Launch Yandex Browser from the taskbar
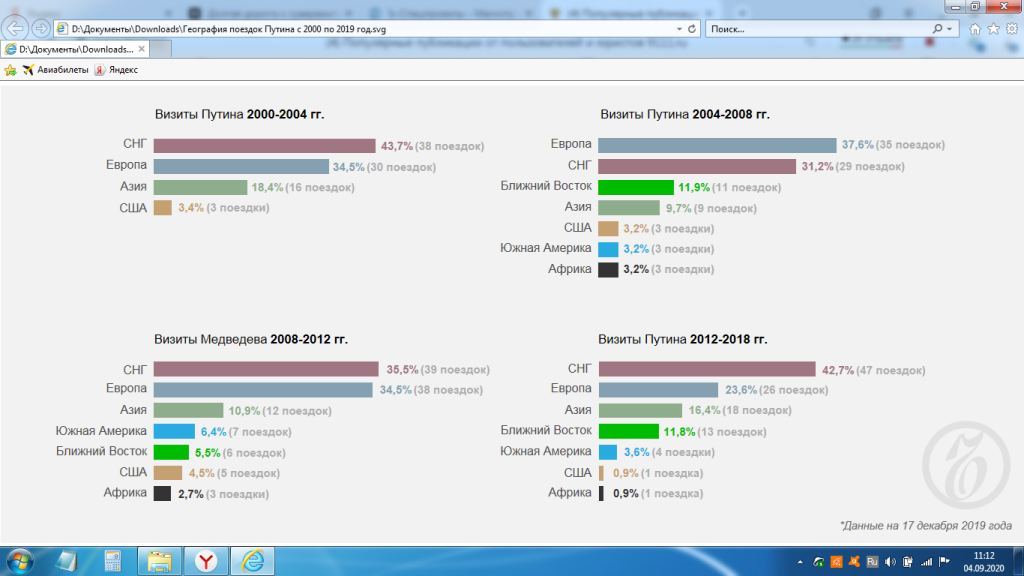1024x576 pixels. pos(205,561)
